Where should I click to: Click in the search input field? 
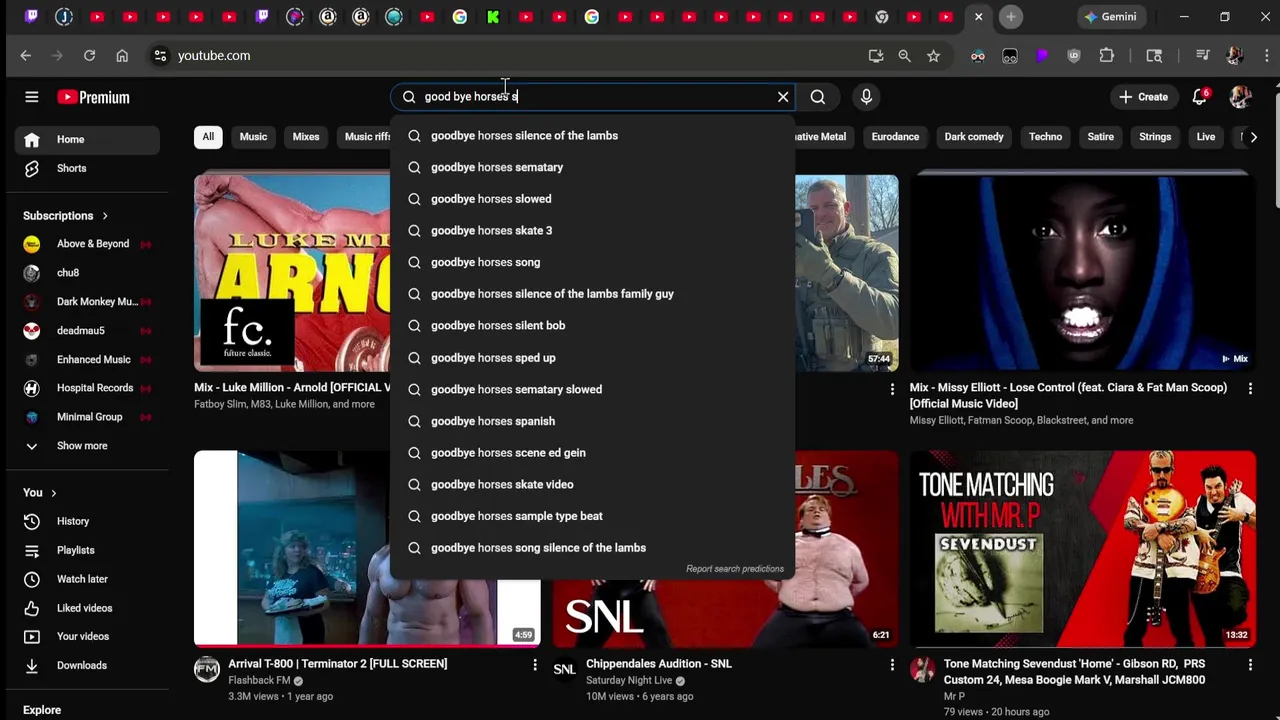point(590,97)
